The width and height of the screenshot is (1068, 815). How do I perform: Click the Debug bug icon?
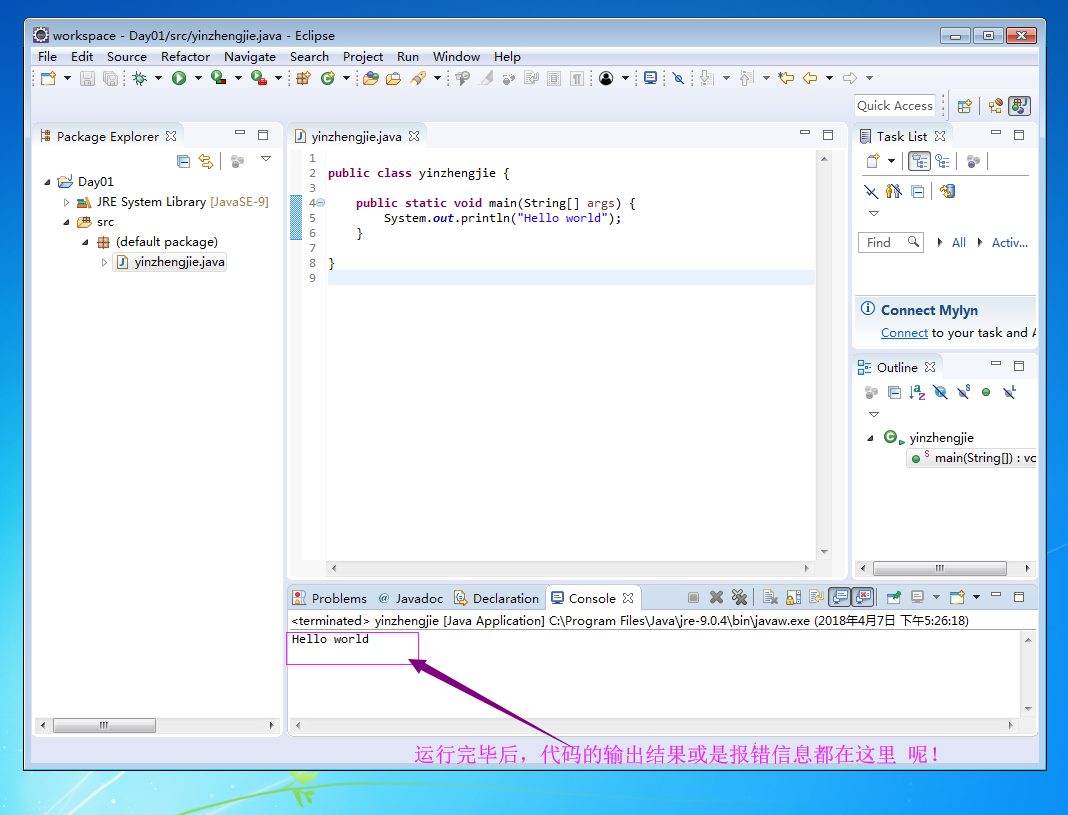[x=140, y=78]
